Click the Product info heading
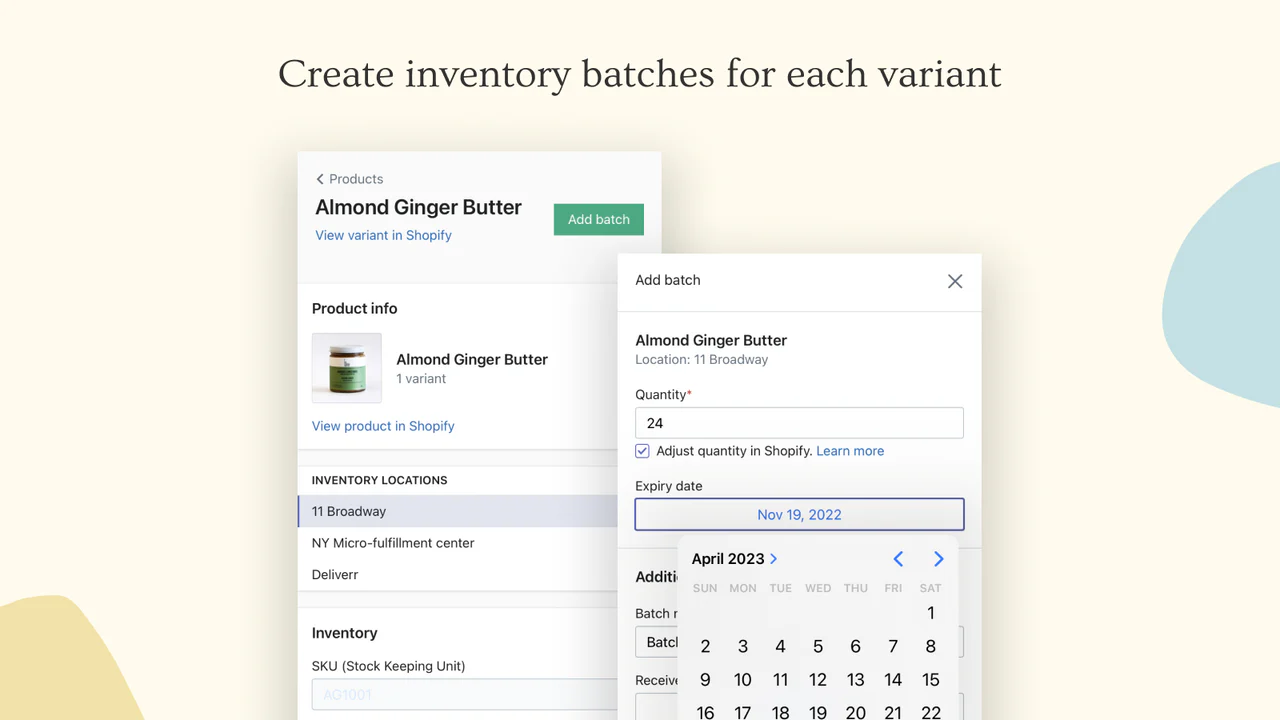 pyautogui.click(x=354, y=309)
